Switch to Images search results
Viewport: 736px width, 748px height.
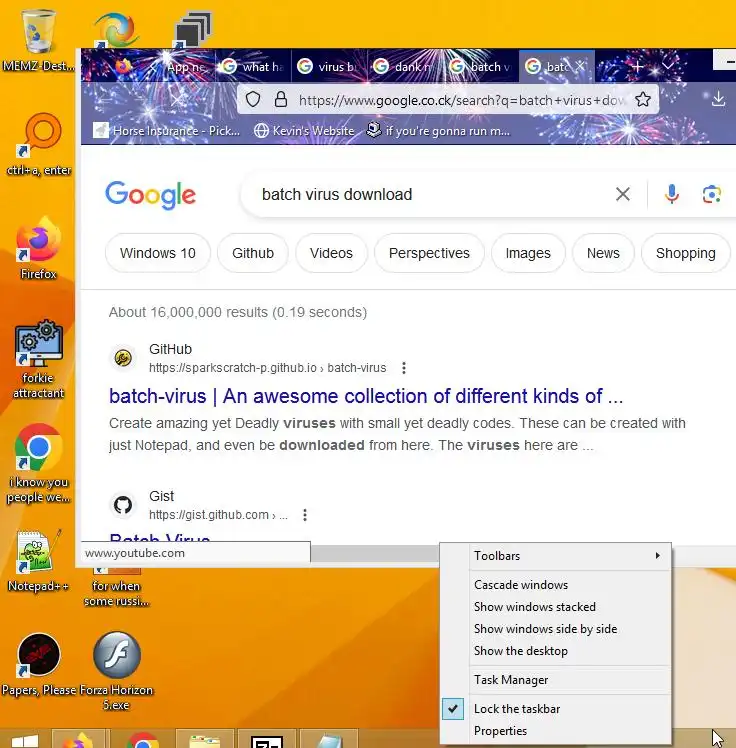click(528, 253)
